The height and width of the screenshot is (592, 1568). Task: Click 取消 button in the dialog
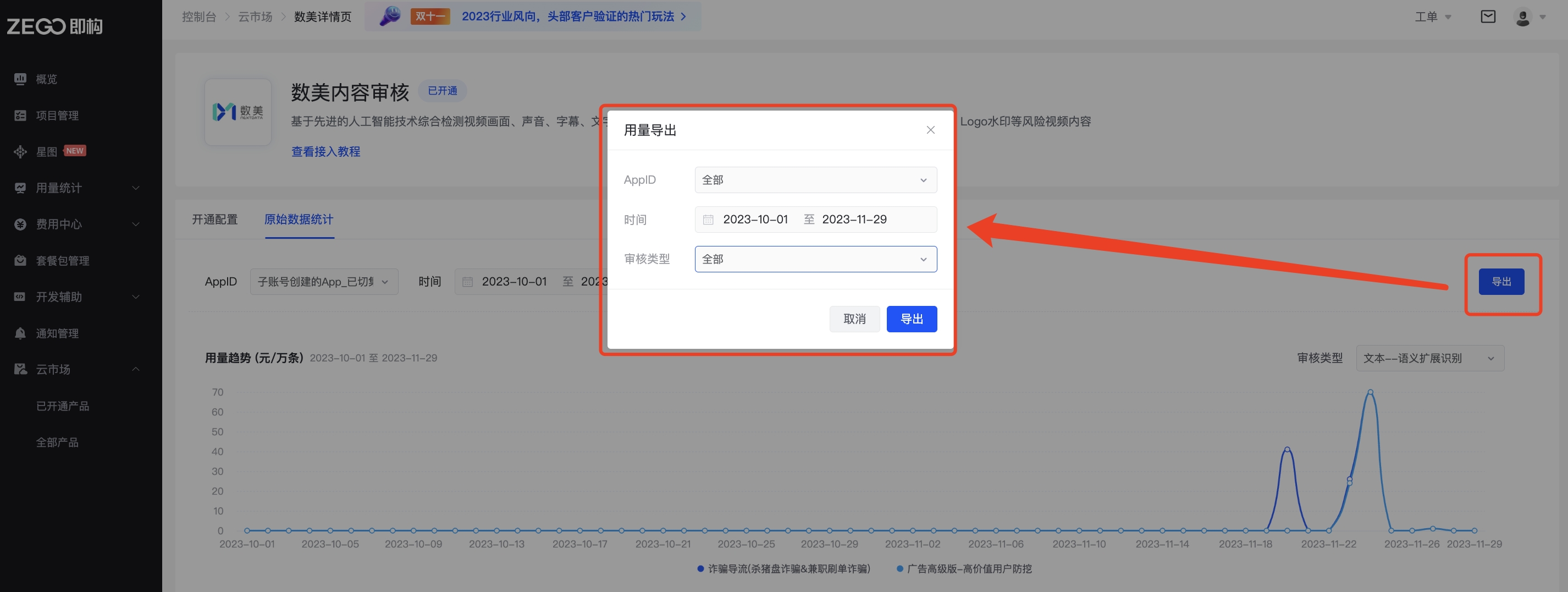pyautogui.click(x=854, y=319)
